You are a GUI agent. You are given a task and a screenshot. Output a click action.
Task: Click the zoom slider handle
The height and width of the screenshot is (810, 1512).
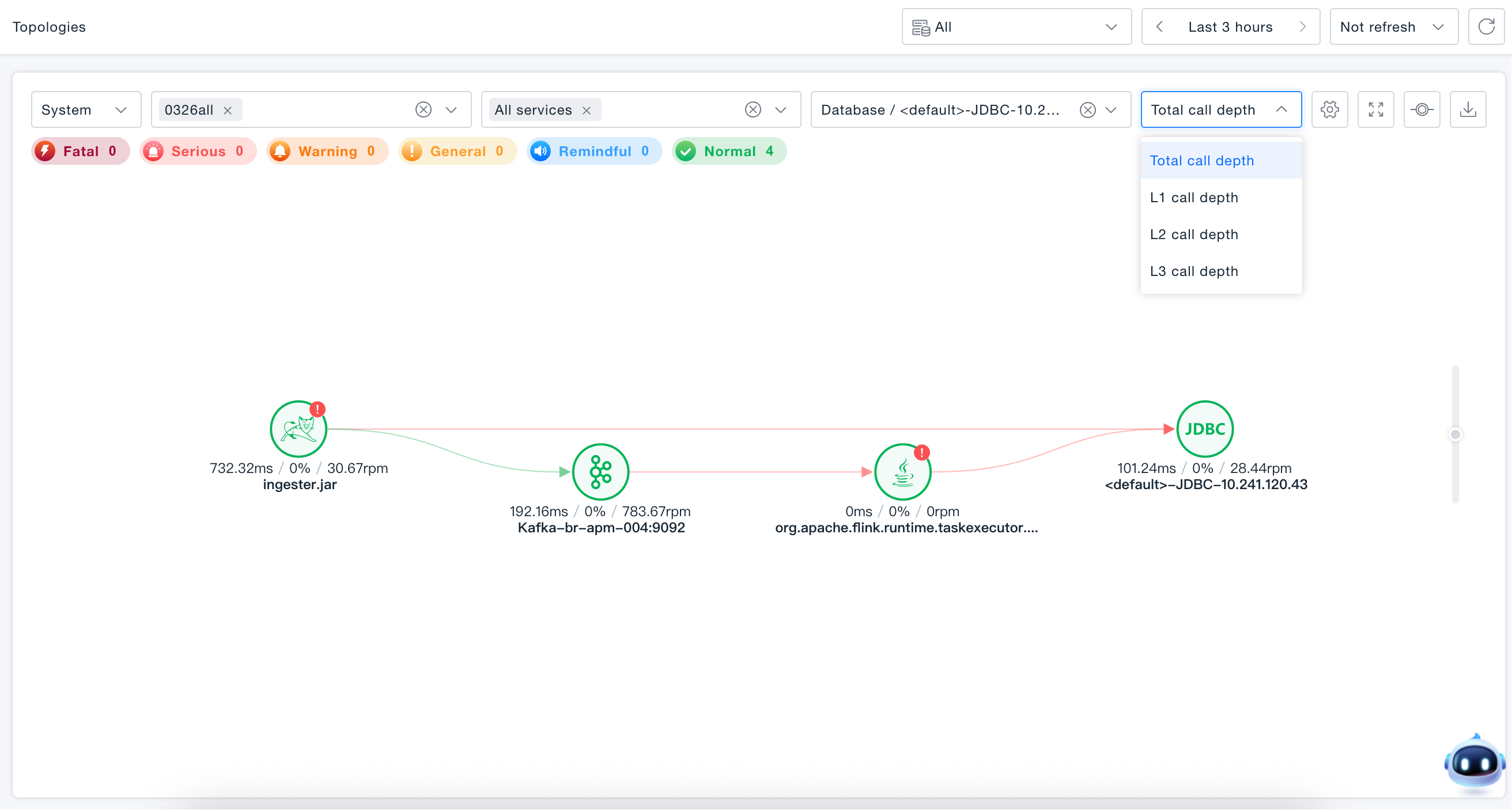1454,434
